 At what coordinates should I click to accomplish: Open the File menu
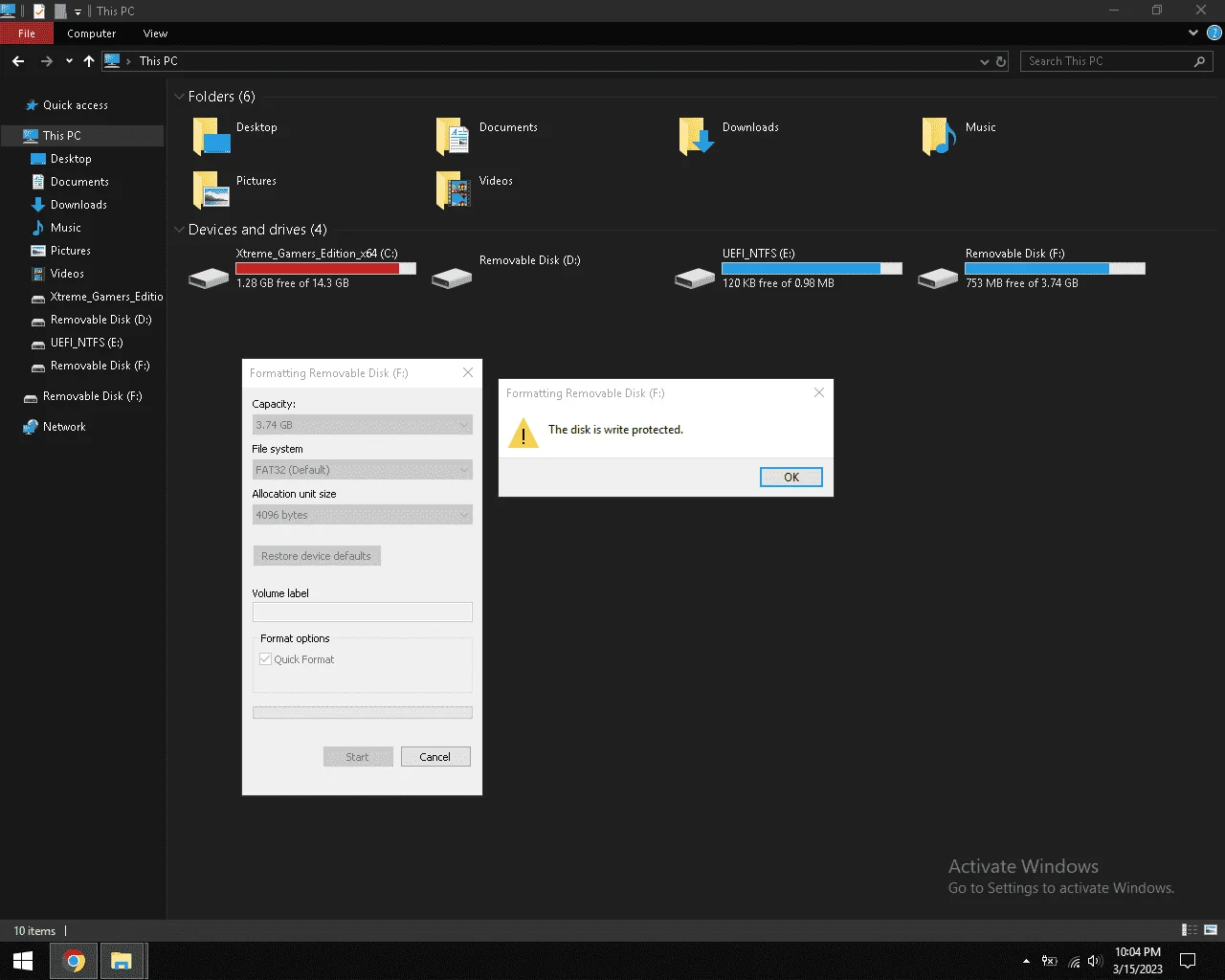(27, 33)
